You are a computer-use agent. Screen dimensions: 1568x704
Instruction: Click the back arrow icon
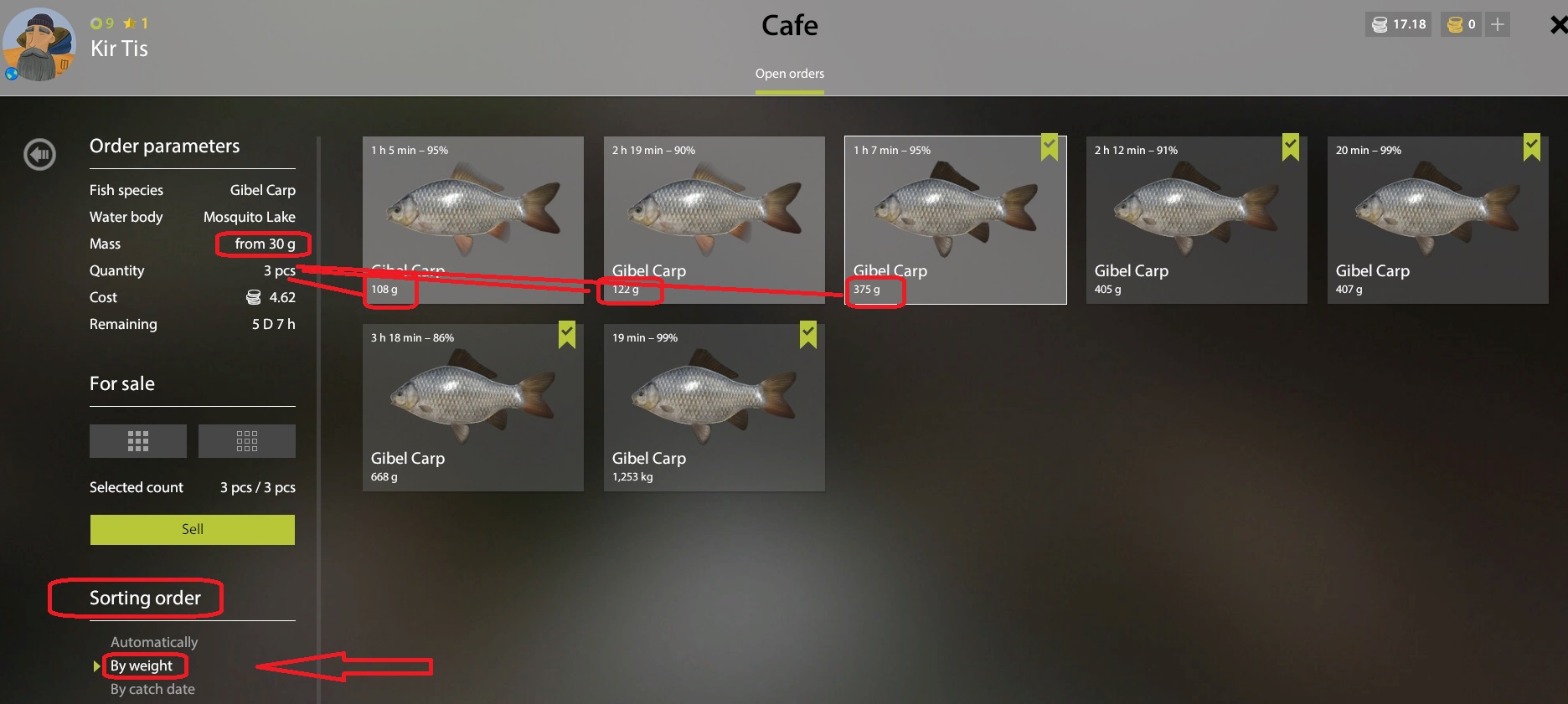point(39,154)
